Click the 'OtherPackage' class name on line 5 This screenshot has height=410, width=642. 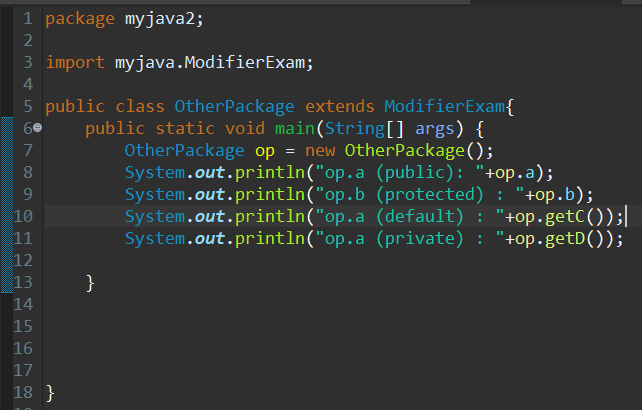[235, 106]
